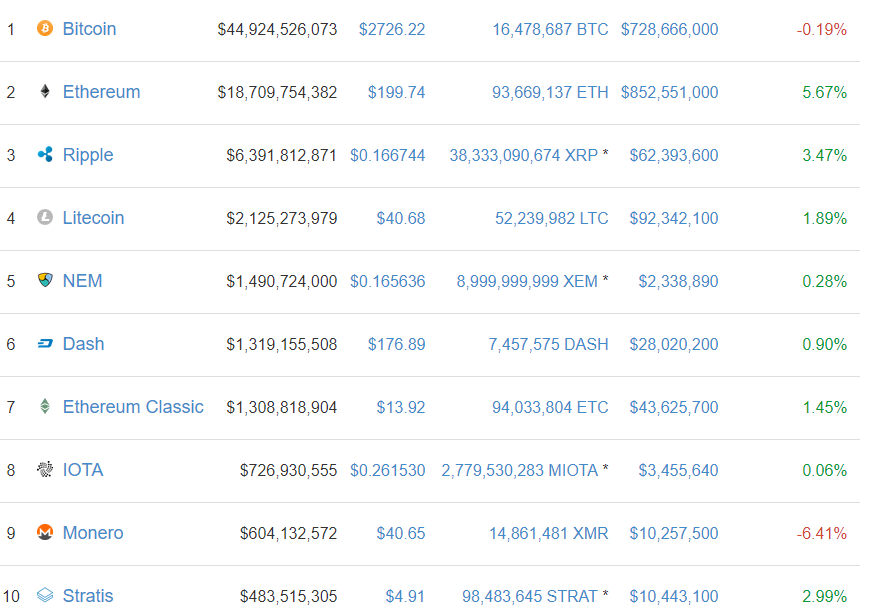The height and width of the screenshot is (616, 876).
Task: Click NEM price $0.165636
Action: point(387,281)
